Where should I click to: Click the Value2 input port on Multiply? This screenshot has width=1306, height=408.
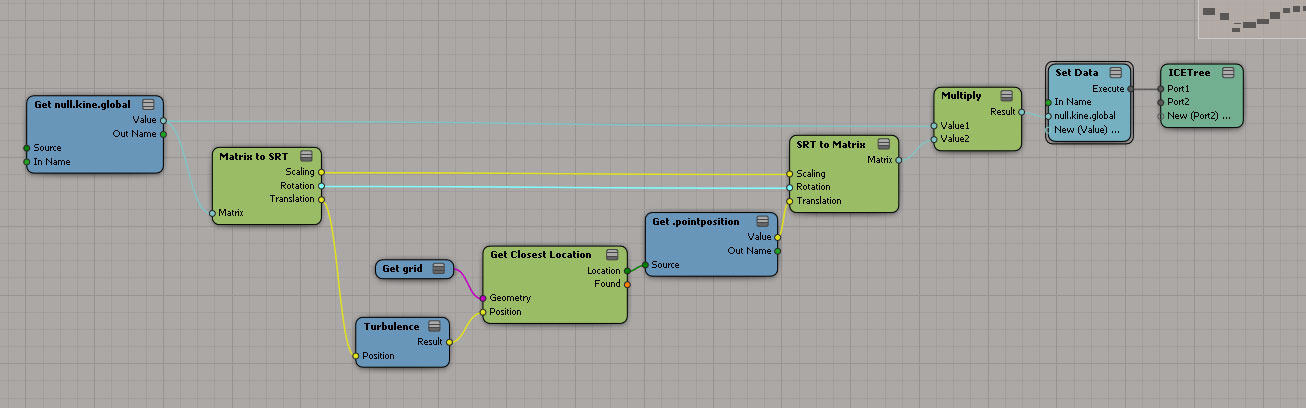[x=933, y=140]
